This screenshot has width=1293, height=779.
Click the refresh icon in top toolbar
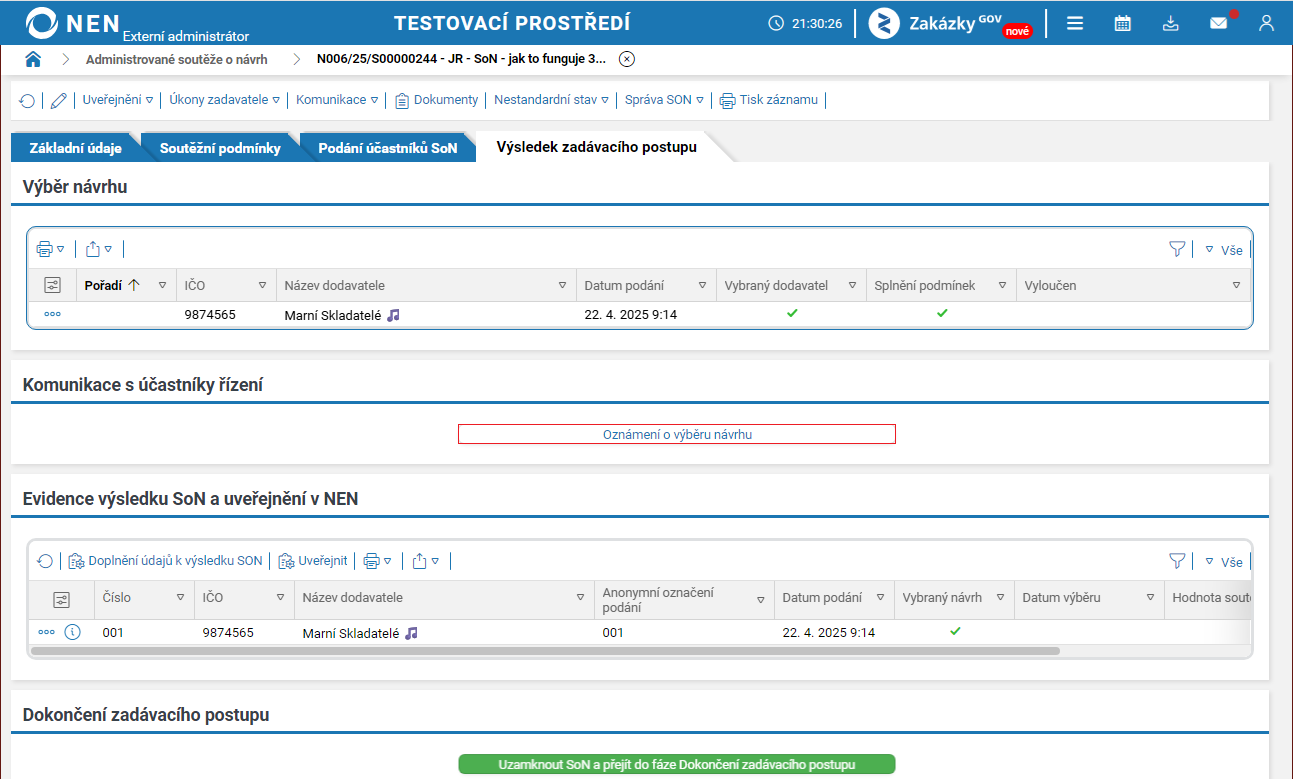coord(27,100)
